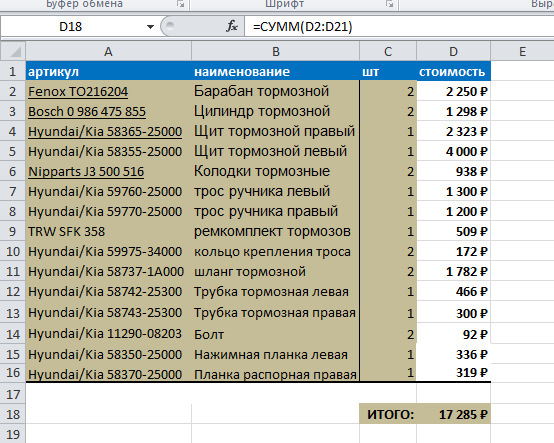The image size is (554, 443).
Task: Click the Select All corner triangle
Action: tap(13, 52)
